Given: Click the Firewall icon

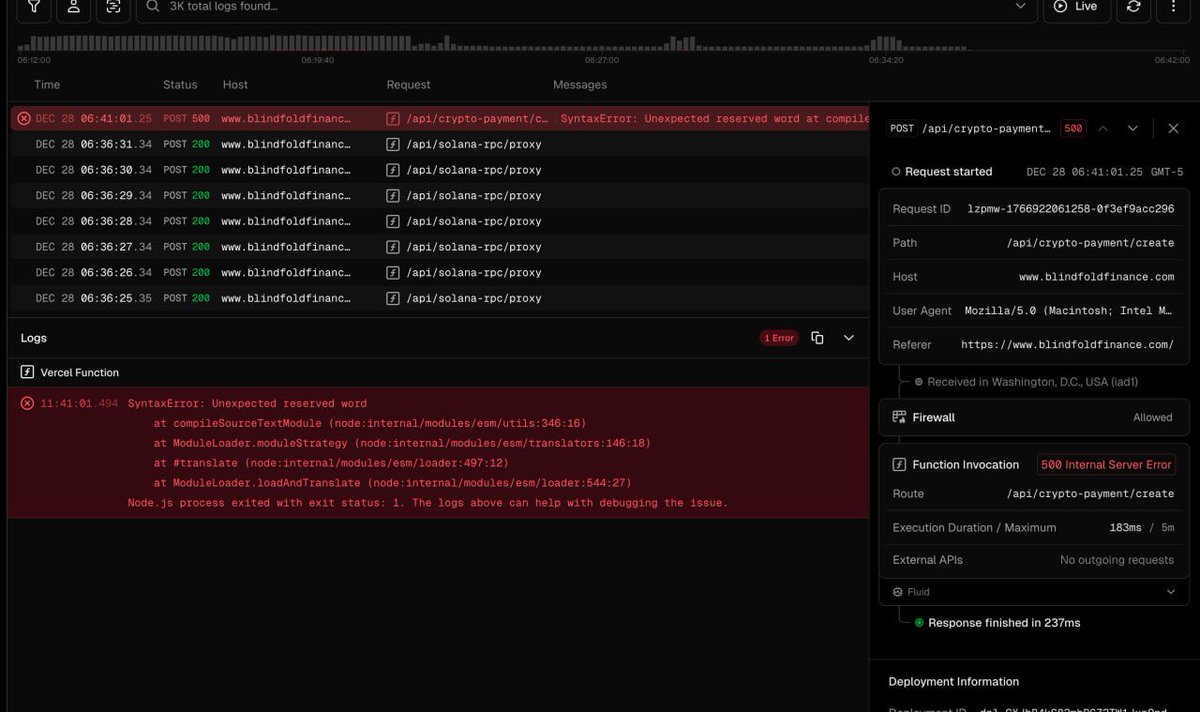Looking at the screenshot, I should pos(899,417).
